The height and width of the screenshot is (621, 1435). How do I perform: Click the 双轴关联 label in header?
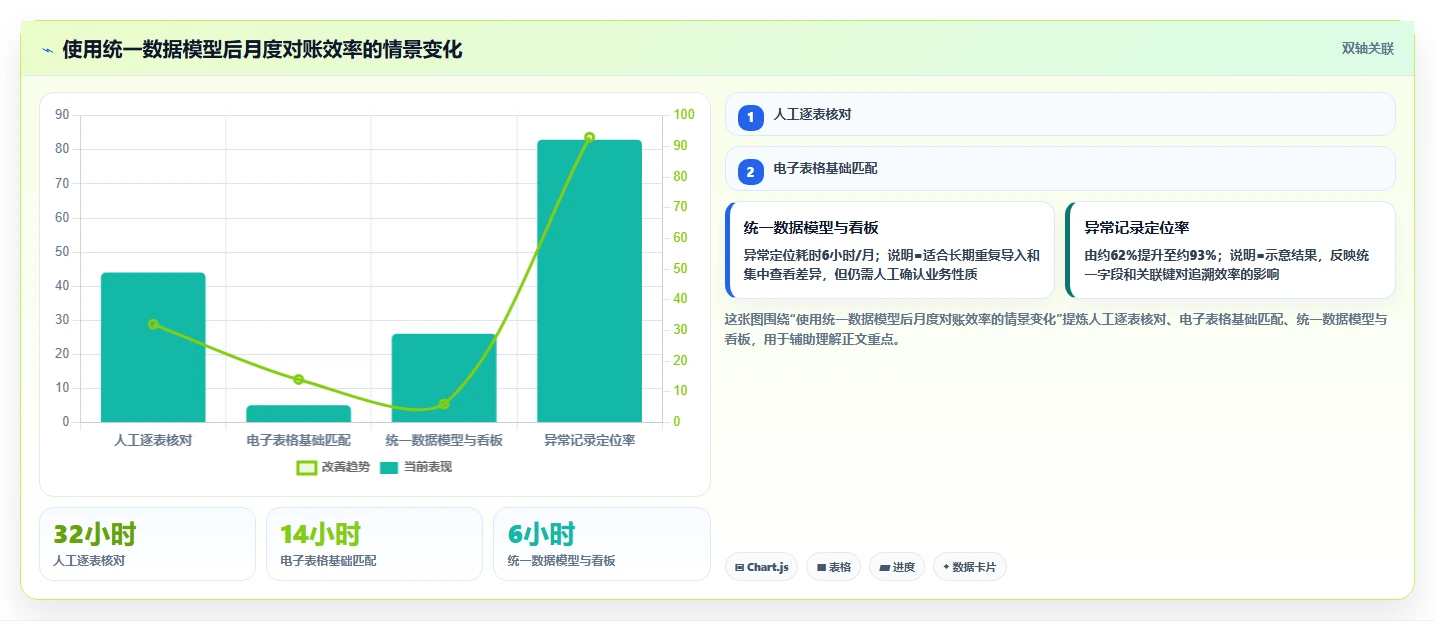pyautogui.click(x=1368, y=49)
